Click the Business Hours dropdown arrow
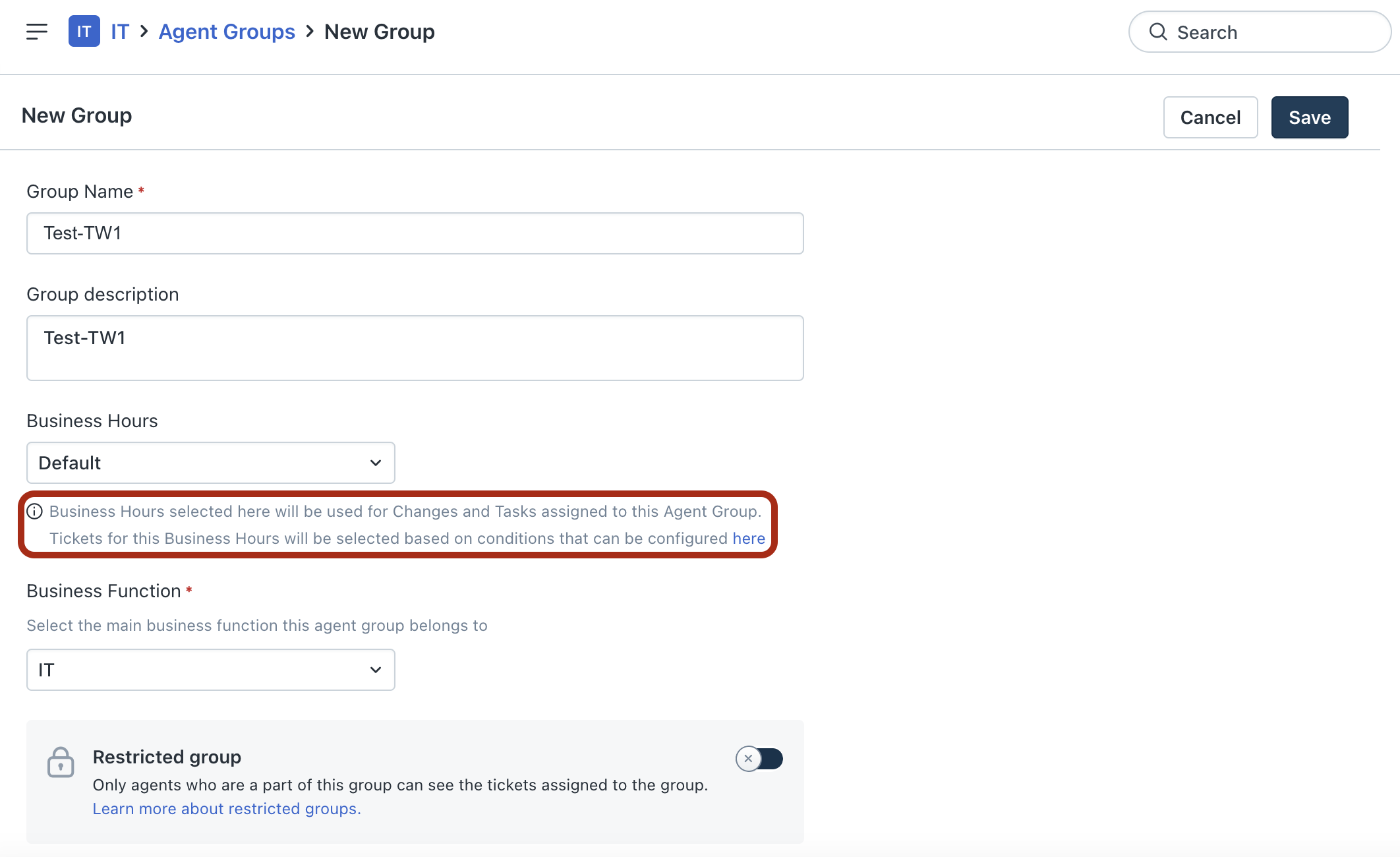 pos(376,463)
